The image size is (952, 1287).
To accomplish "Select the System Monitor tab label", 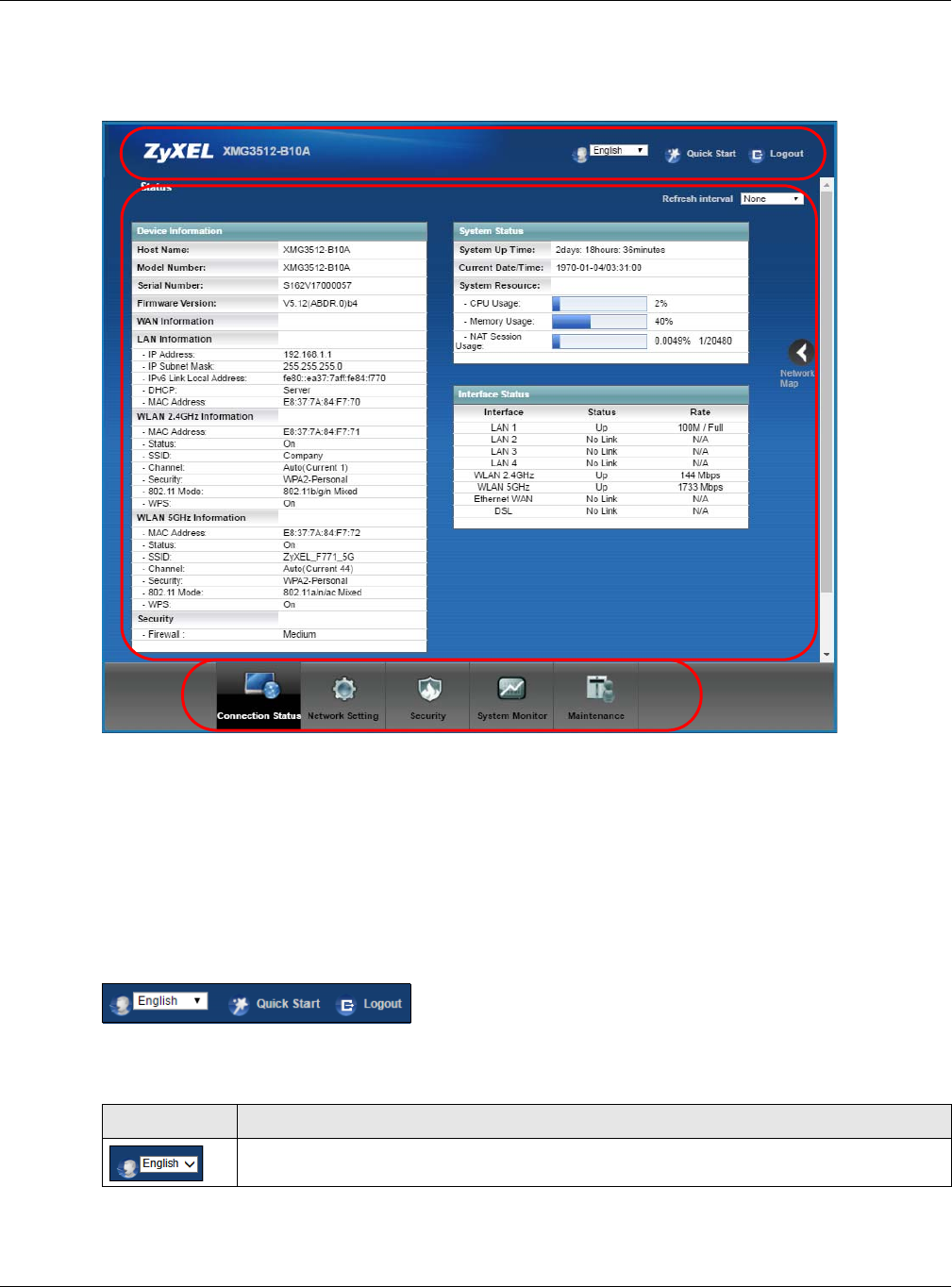I will (512, 716).
